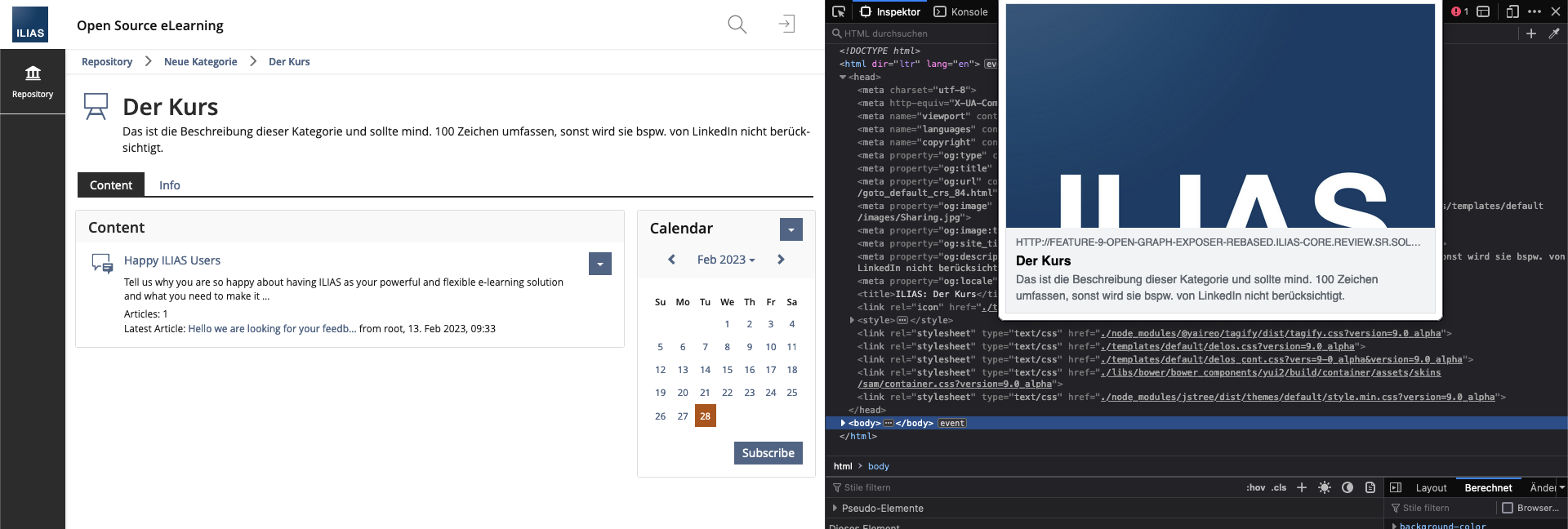The width and height of the screenshot is (1568, 529).
Task: Go to next calendar month
Action: (x=781, y=260)
